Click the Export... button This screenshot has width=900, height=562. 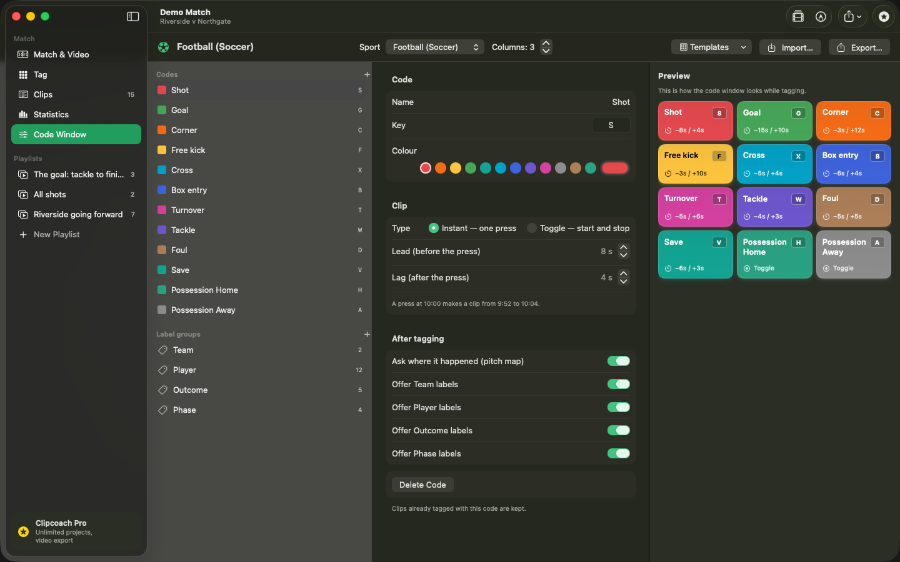859,47
